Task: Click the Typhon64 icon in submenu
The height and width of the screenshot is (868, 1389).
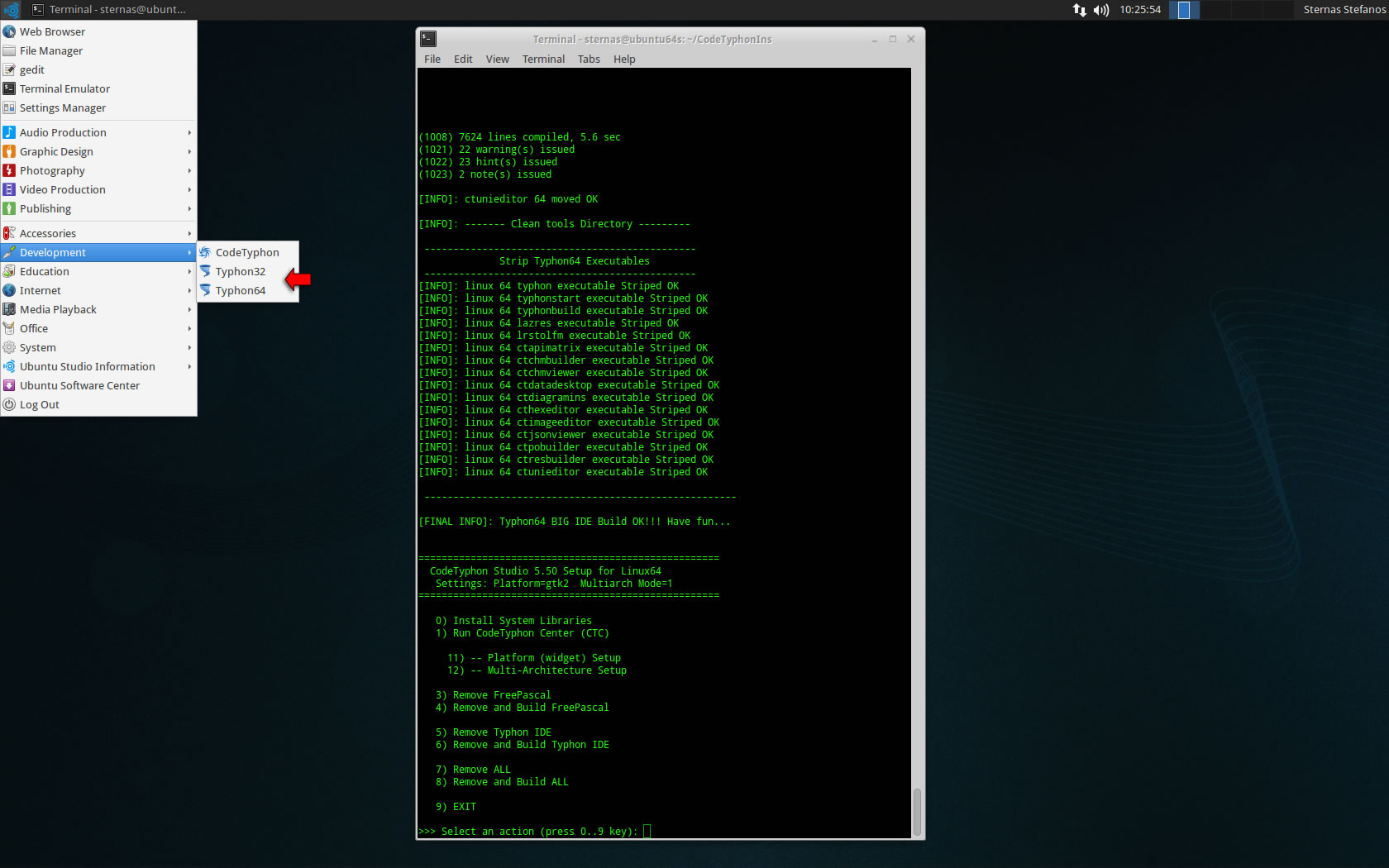Action: (x=205, y=290)
